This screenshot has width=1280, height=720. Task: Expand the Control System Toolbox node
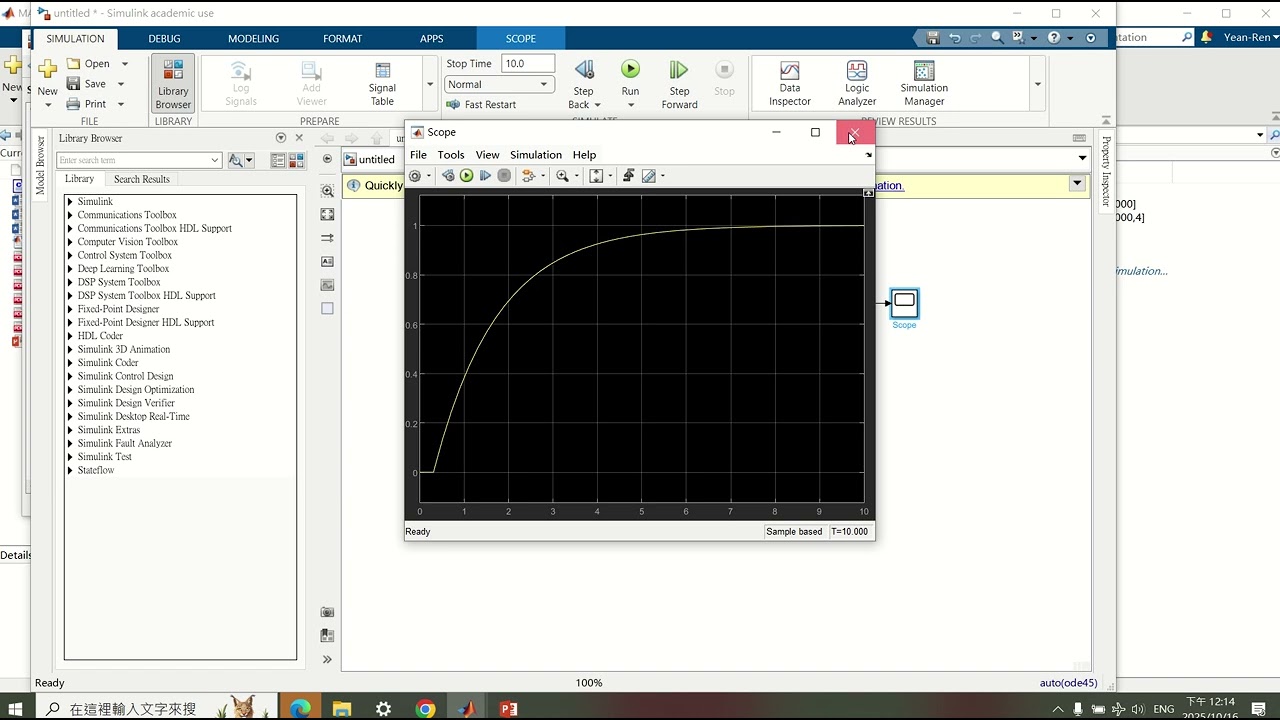[x=70, y=255]
